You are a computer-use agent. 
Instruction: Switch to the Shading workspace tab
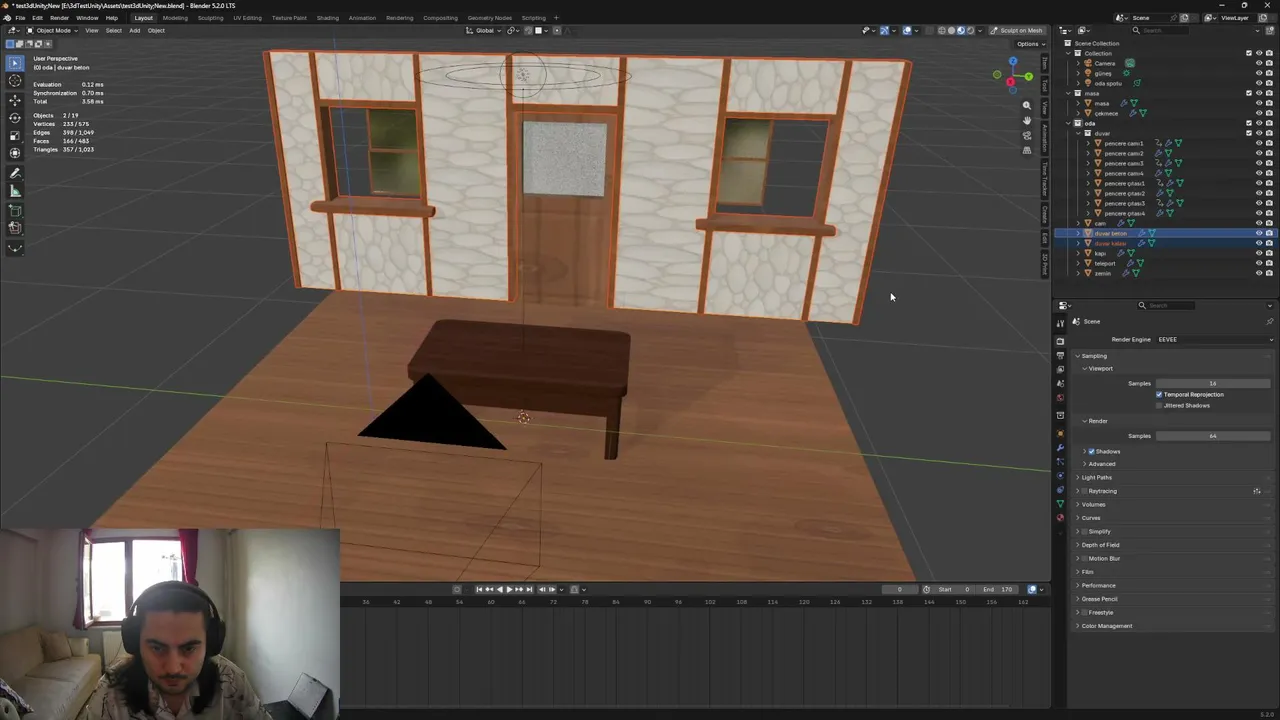click(x=327, y=18)
